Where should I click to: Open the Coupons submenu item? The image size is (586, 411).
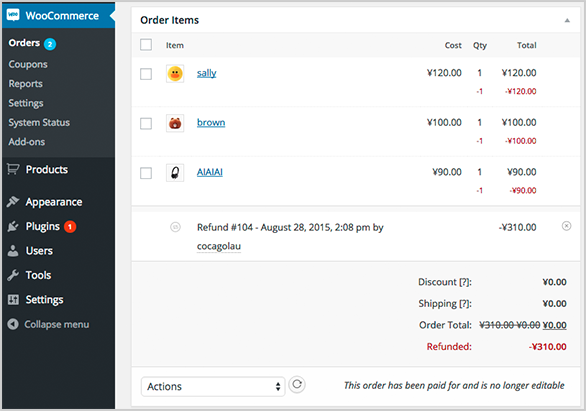coord(28,64)
